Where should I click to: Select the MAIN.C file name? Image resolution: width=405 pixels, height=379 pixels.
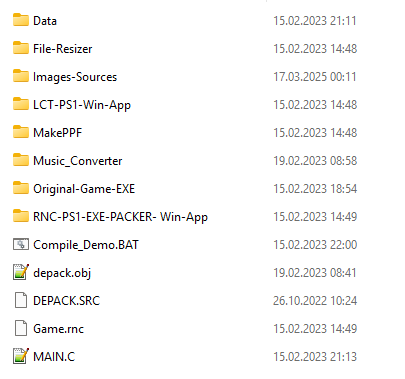pos(54,357)
